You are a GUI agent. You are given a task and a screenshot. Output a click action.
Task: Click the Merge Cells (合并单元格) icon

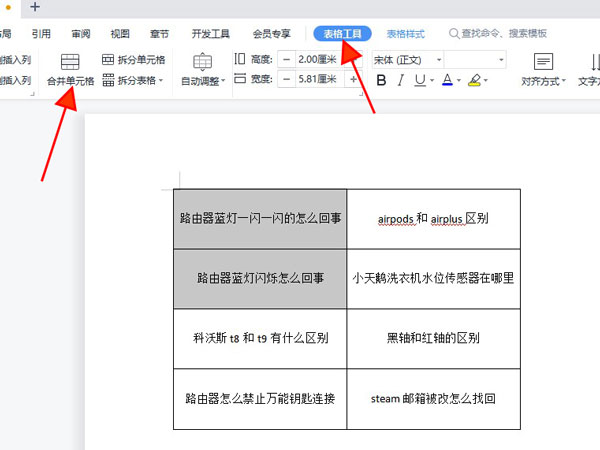[x=70, y=62]
